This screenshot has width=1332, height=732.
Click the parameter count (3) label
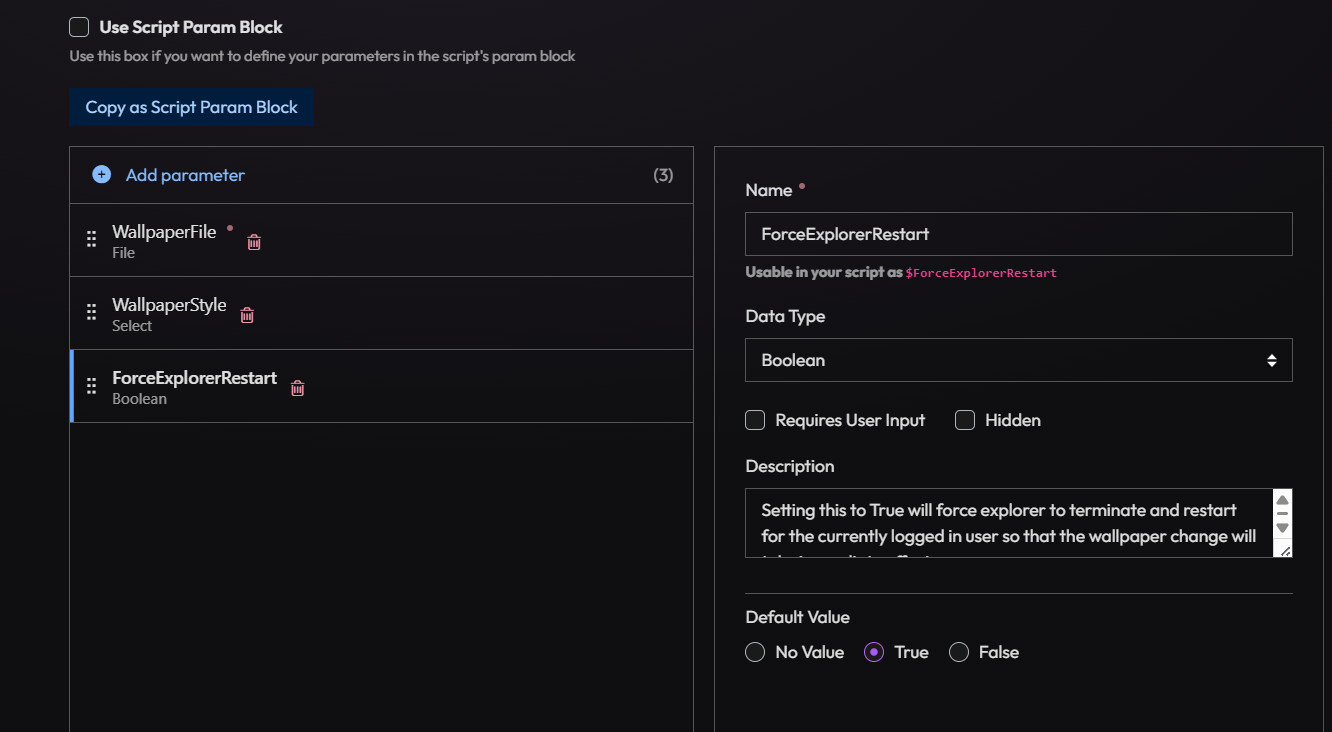coord(663,175)
